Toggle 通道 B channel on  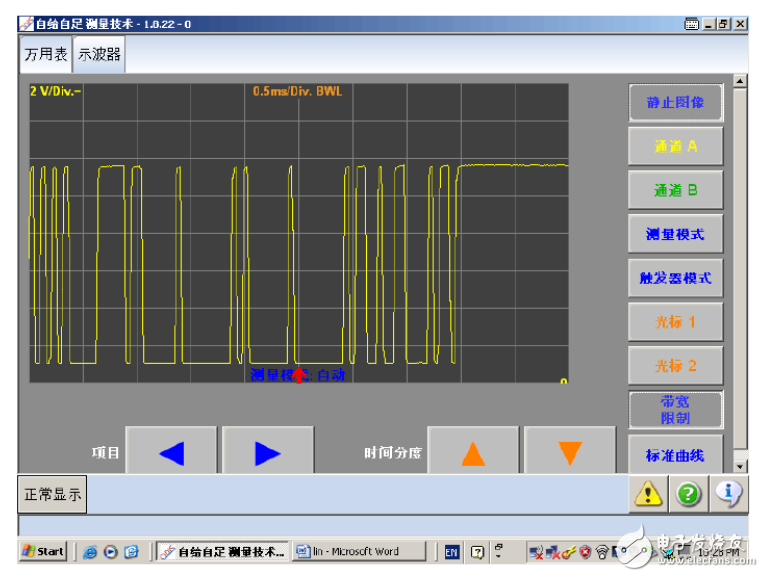tap(675, 190)
